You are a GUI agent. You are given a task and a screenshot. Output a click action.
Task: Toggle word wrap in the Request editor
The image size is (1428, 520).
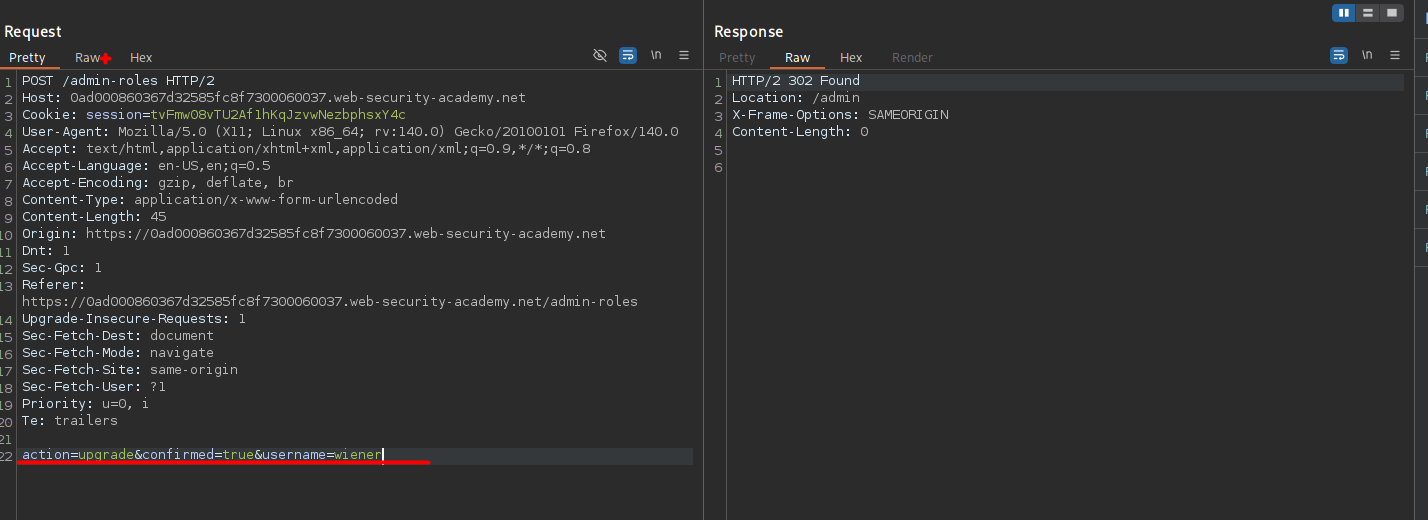click(x=628, y=56)
